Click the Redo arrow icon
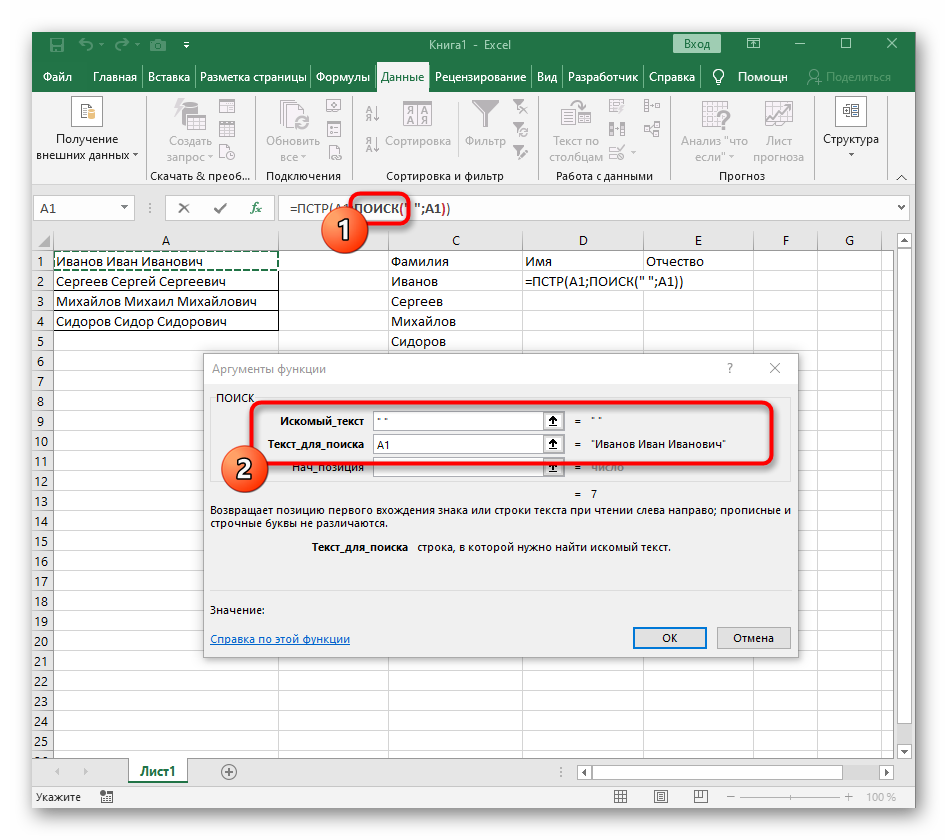The height and width of the screenshot is (840, 948). click(122, 45)
